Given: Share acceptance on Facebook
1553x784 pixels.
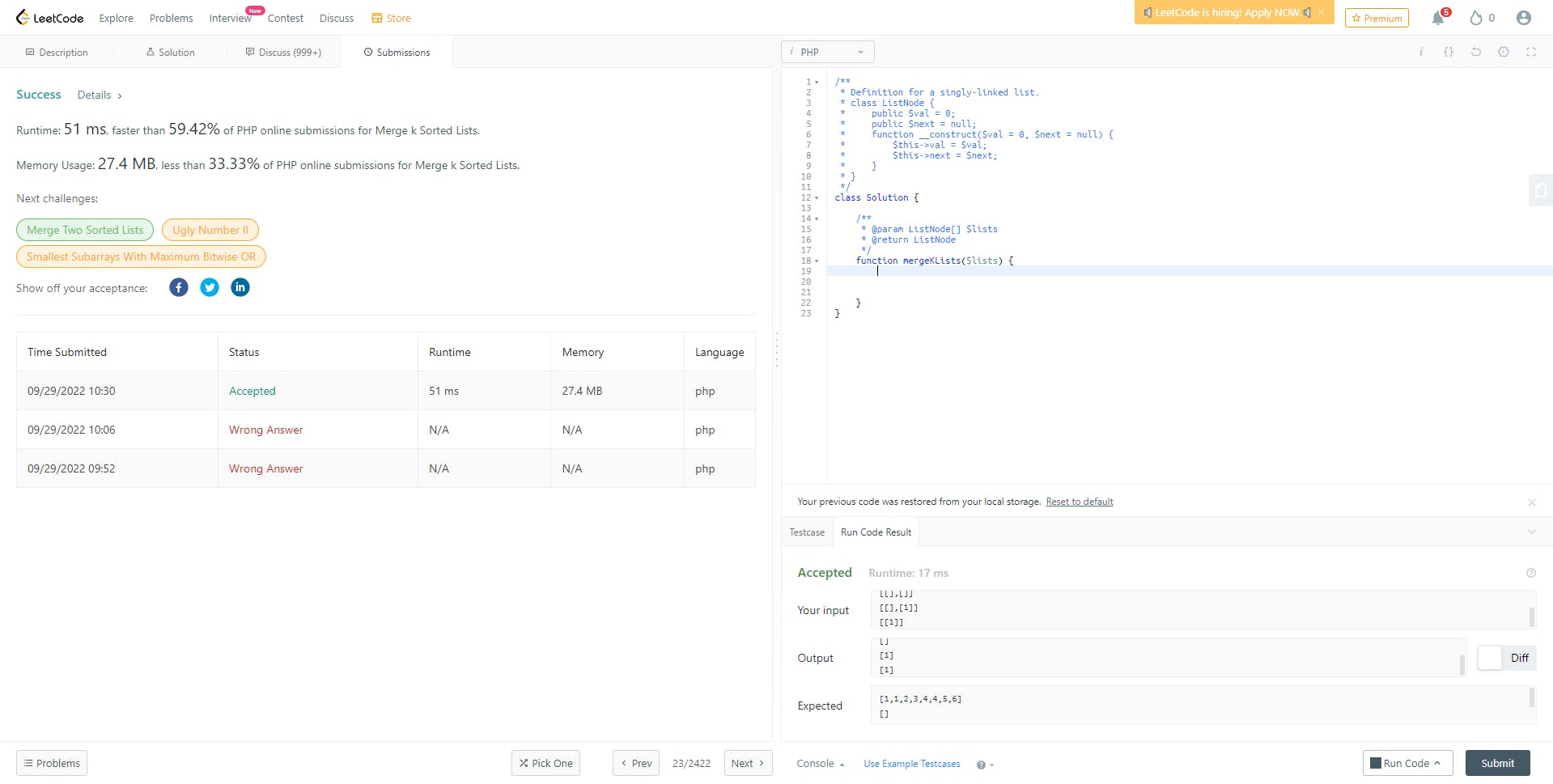Looking at the screenshot, I should [x=179, y=287].
